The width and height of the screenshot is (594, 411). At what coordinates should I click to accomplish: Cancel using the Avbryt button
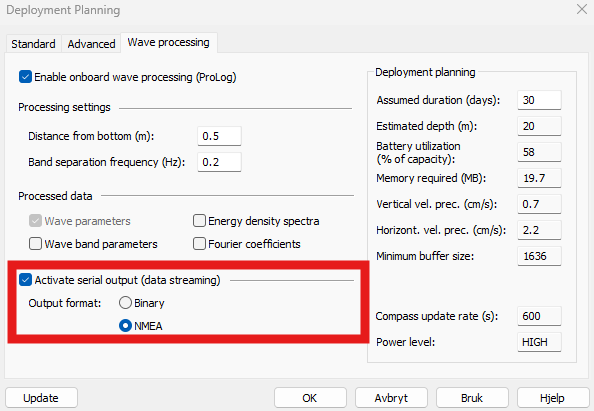tap(391, 398)
